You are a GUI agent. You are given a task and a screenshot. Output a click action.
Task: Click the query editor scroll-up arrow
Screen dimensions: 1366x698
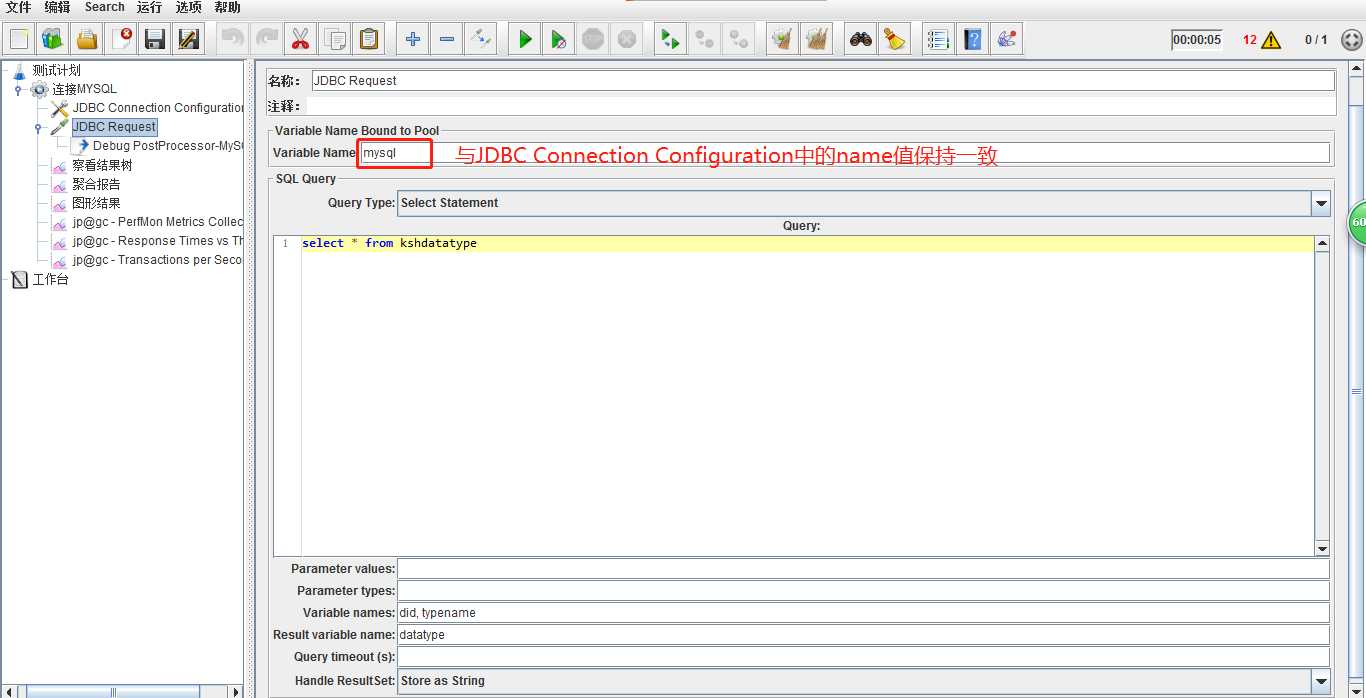click(x=1322, y=243)
